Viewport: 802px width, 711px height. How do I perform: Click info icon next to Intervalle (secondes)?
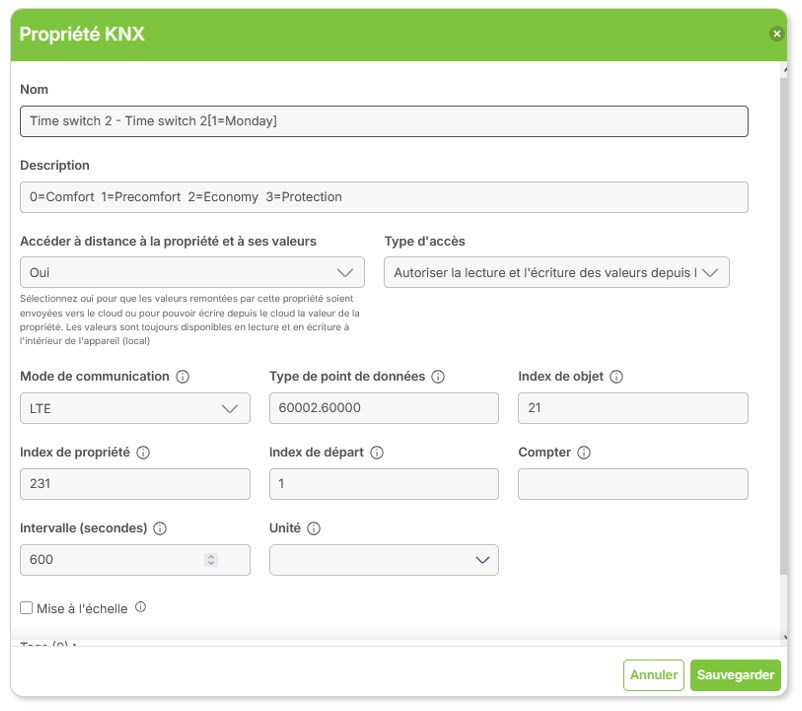160,528
